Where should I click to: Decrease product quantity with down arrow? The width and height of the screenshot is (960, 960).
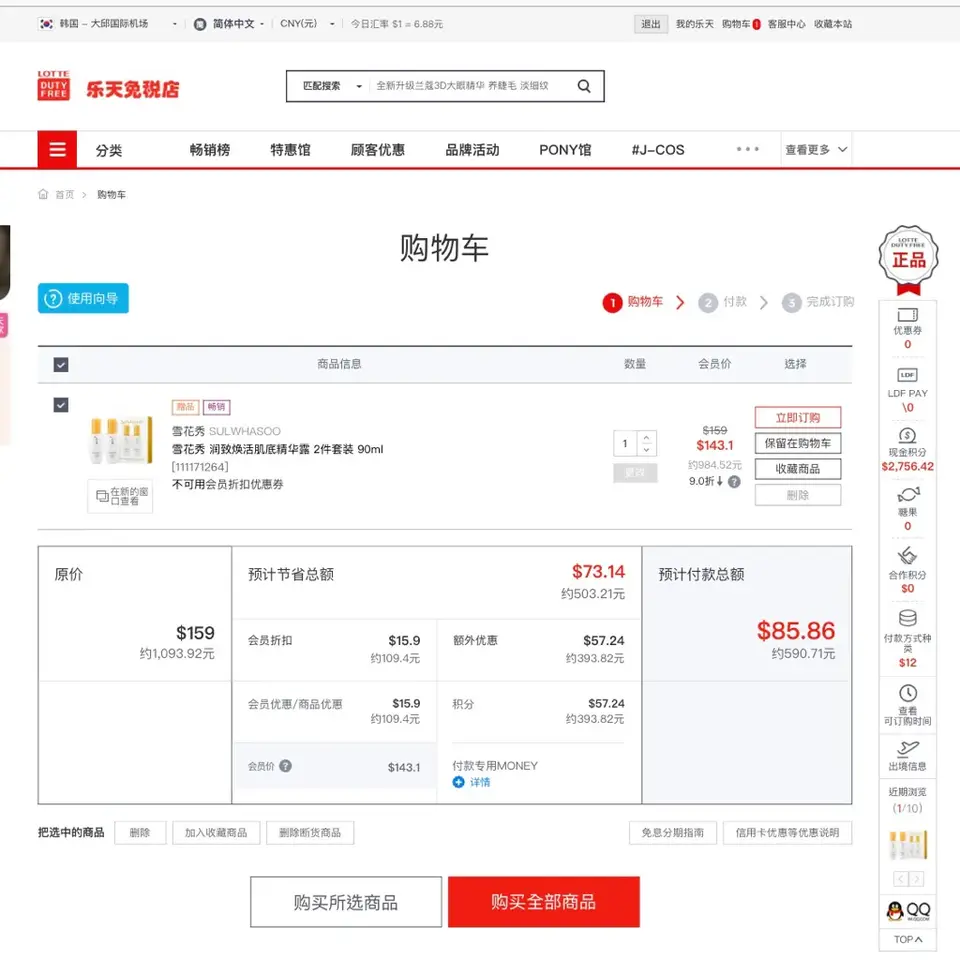tap(647, 450)
